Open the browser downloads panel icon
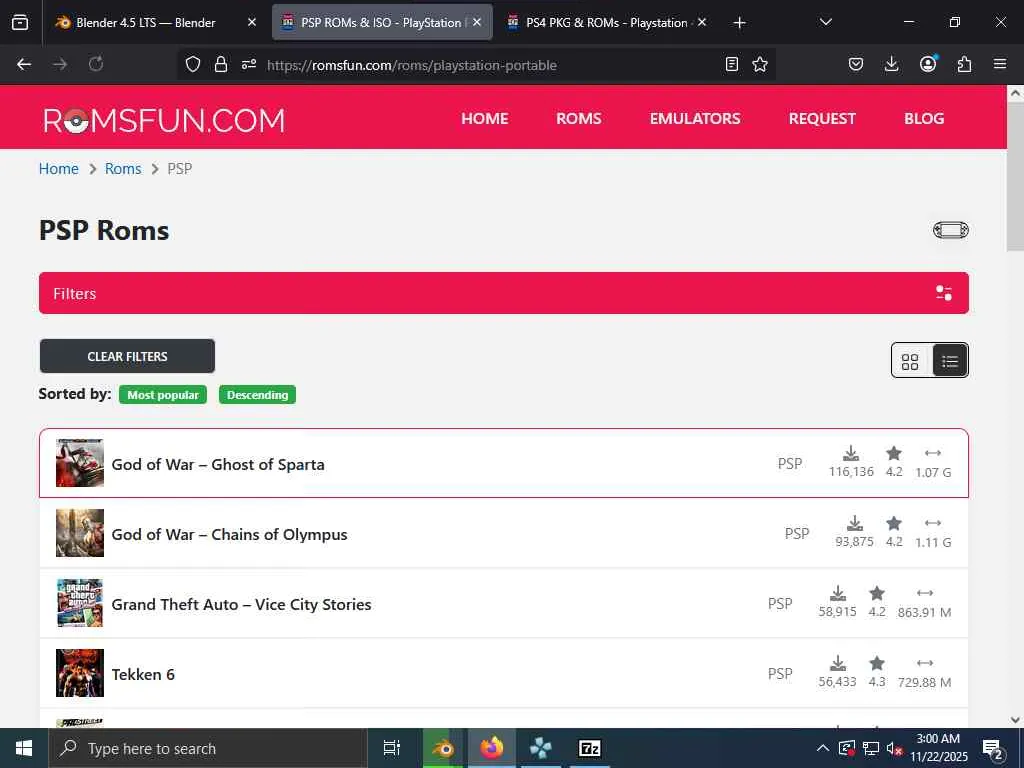 point(891,64)
